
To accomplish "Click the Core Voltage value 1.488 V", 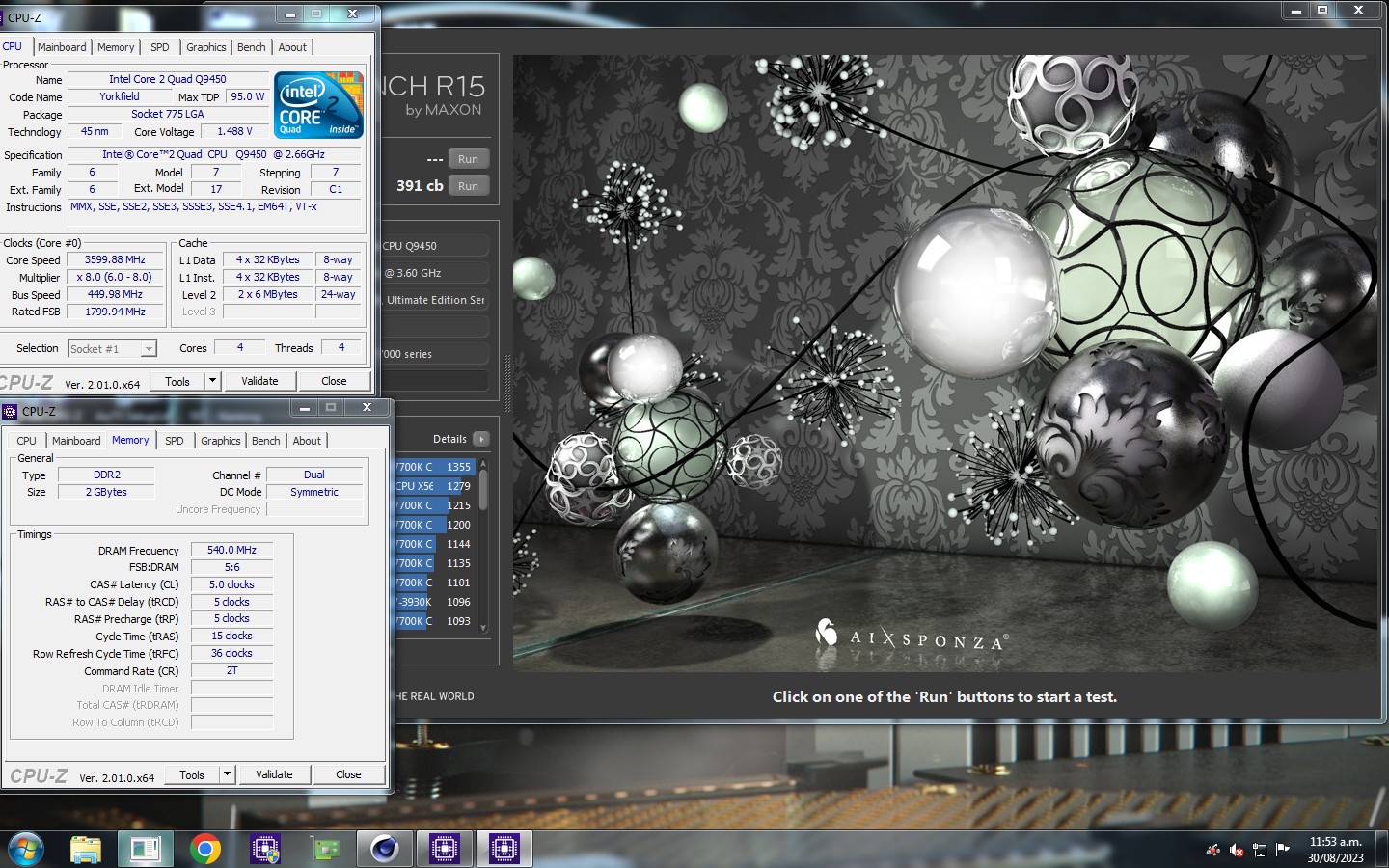I will pyautogui.click(x=234, y=131).
